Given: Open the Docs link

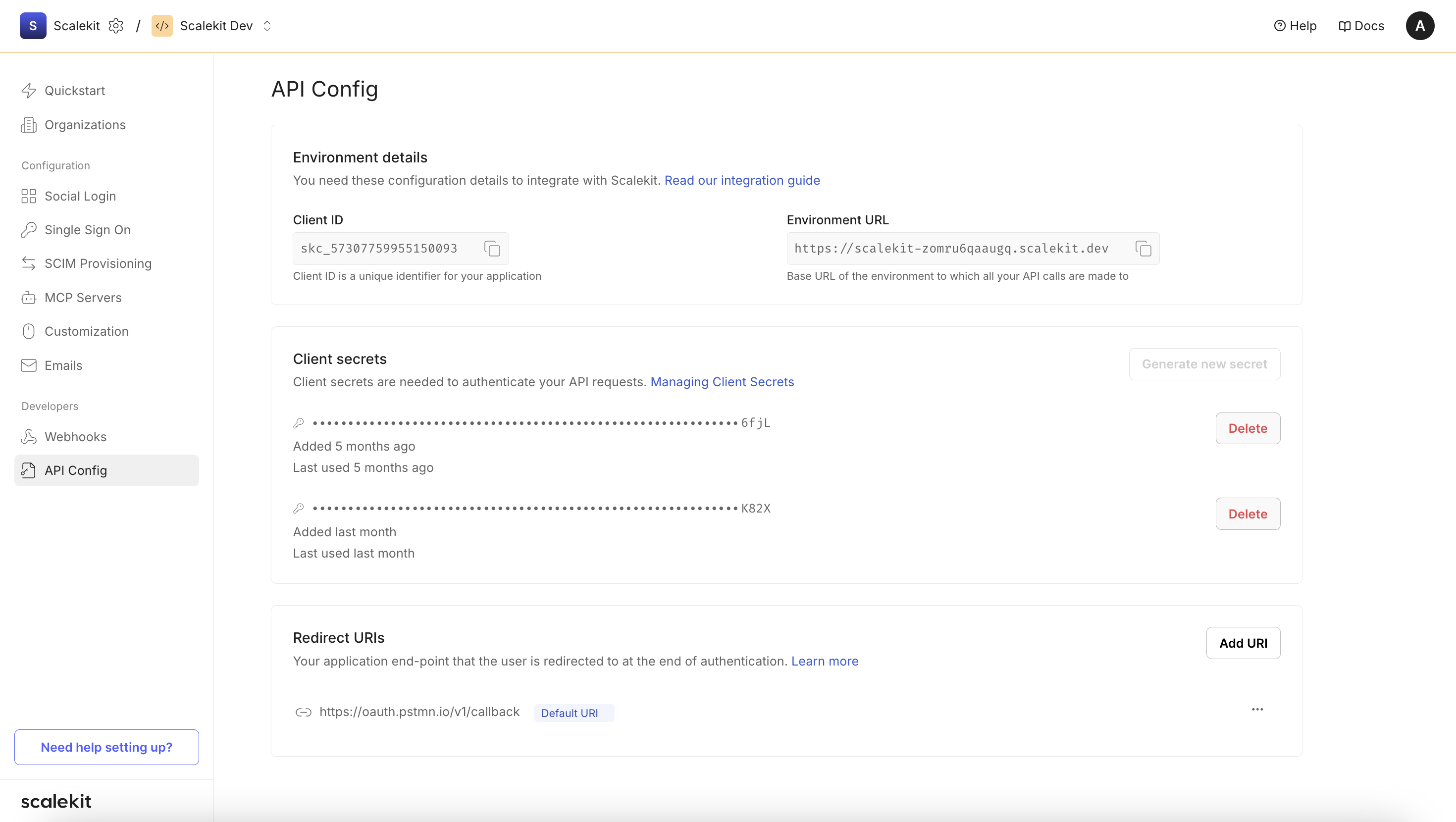Looking at the screenshot, I should 1361,26.
